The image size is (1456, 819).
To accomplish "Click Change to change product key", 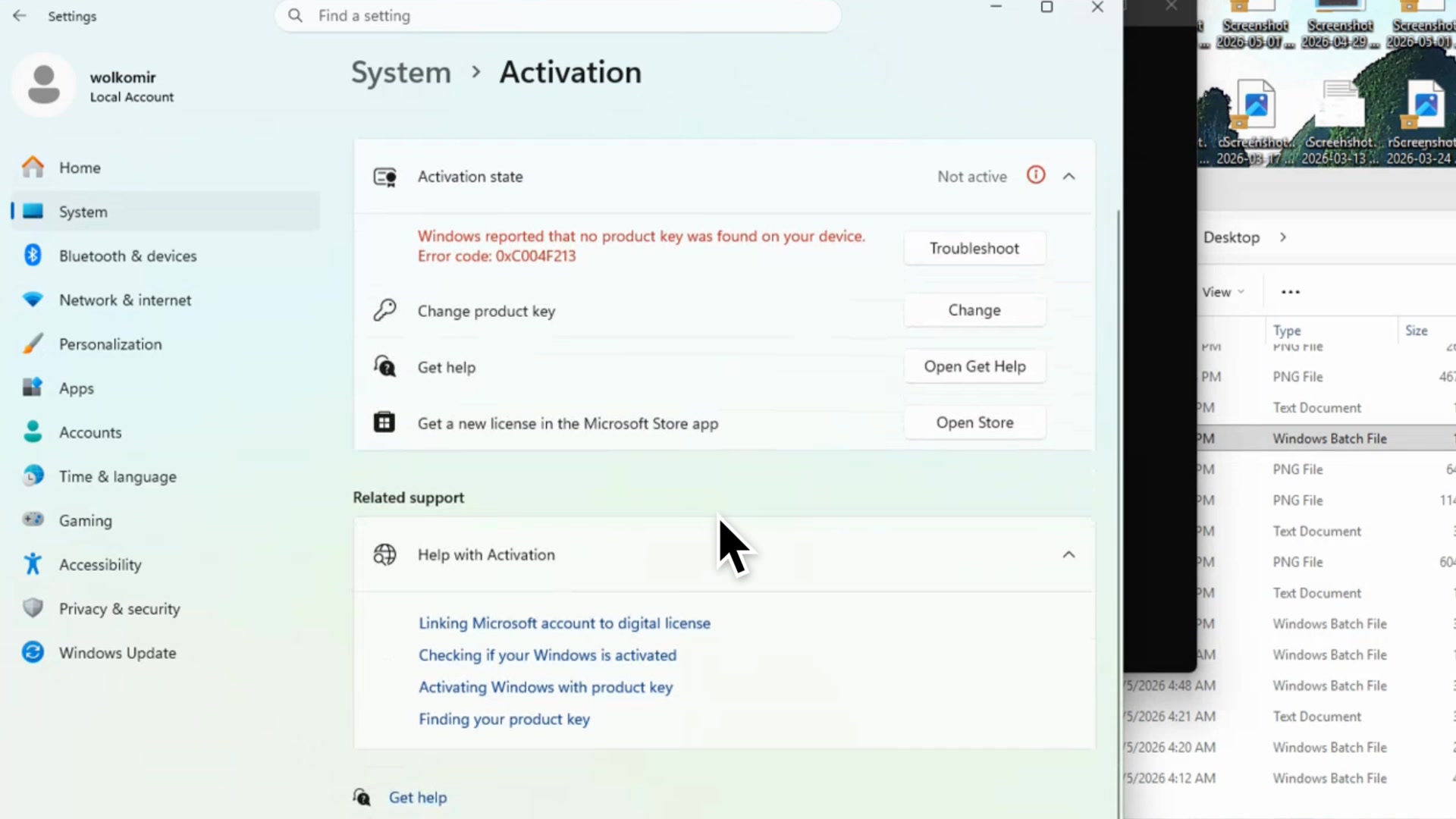I will click(x=974, y=310).
